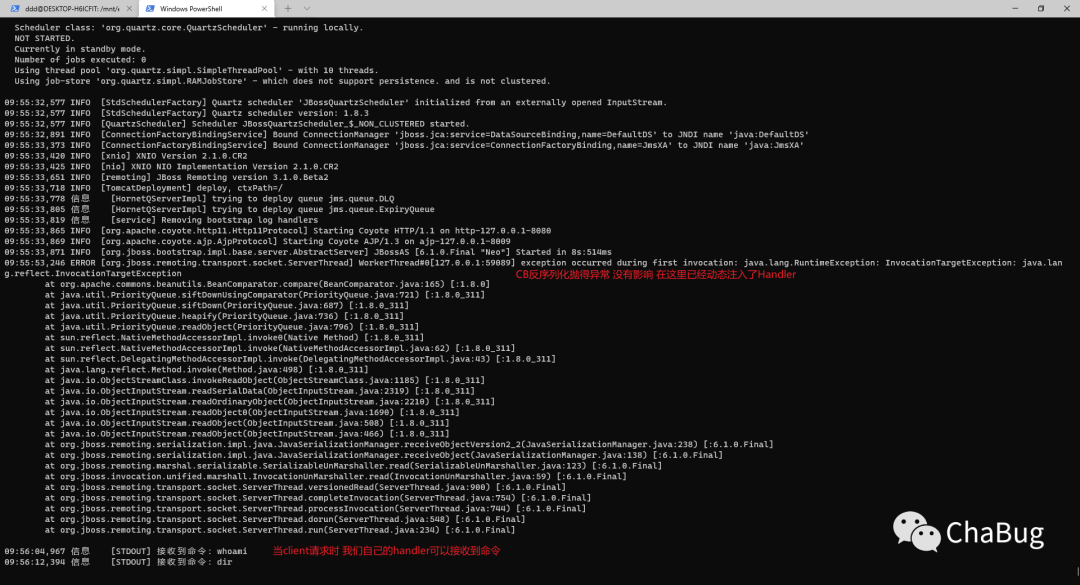
Task: Click the icon on the ddd@DESKTOP tab
Action: pyautogui.click(x=14, y=8)
